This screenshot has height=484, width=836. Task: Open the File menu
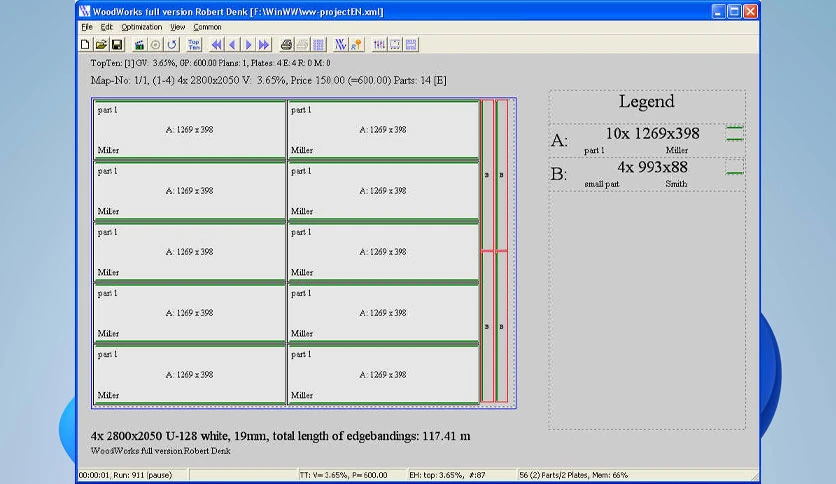pyautogui.click(x=87, y=27)
